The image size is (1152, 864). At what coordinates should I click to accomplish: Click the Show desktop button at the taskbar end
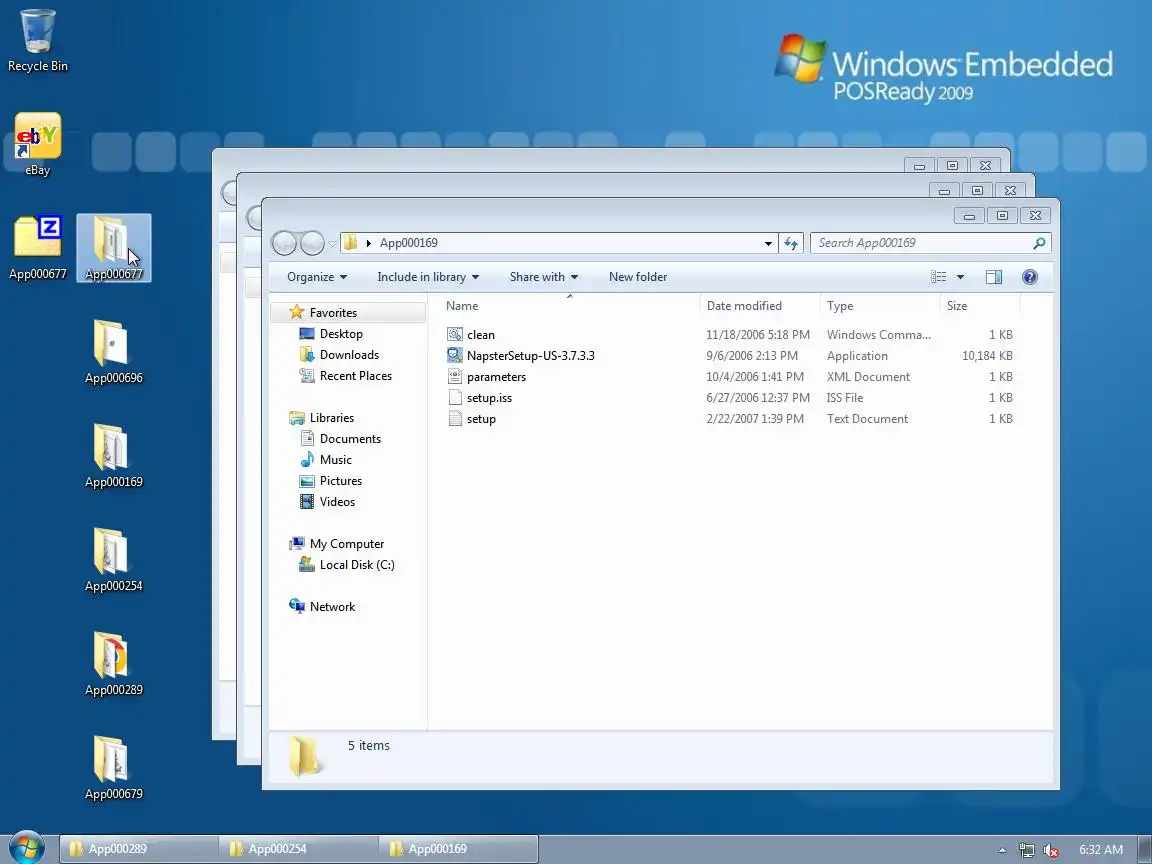pos(1145,849)
